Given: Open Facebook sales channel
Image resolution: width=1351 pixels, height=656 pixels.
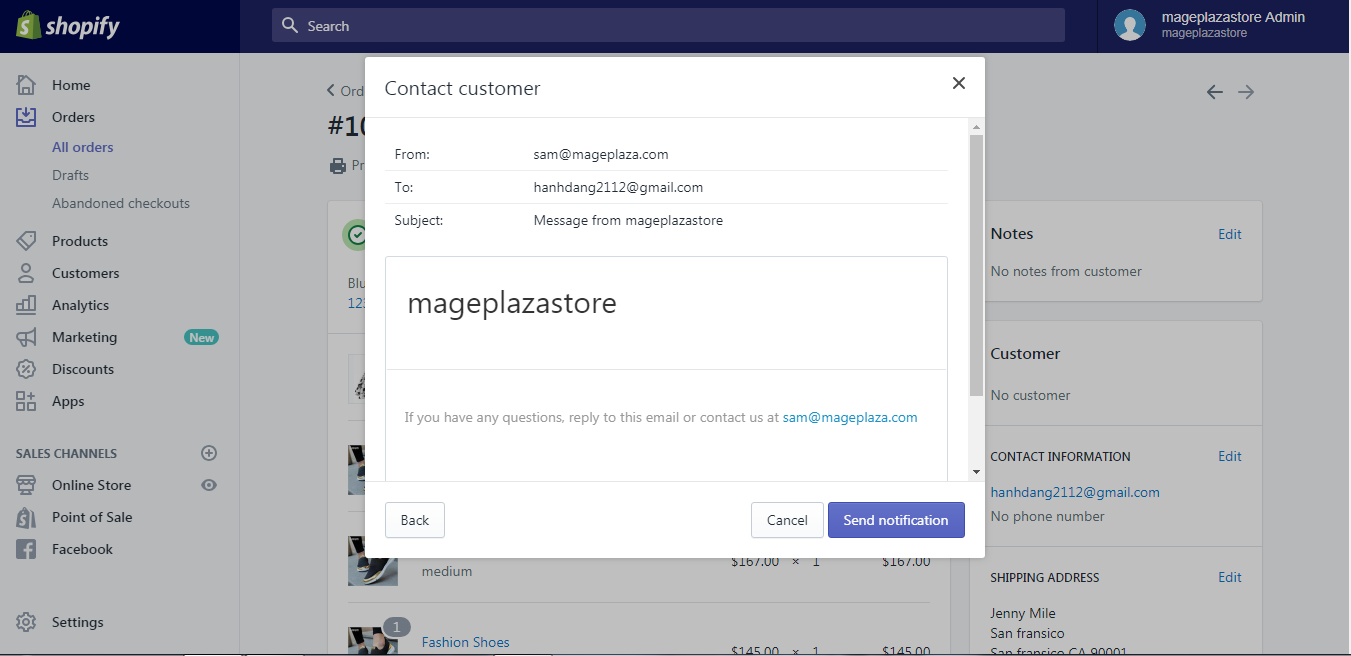Looking at the screenshot, I should click(x=82, y=549).
